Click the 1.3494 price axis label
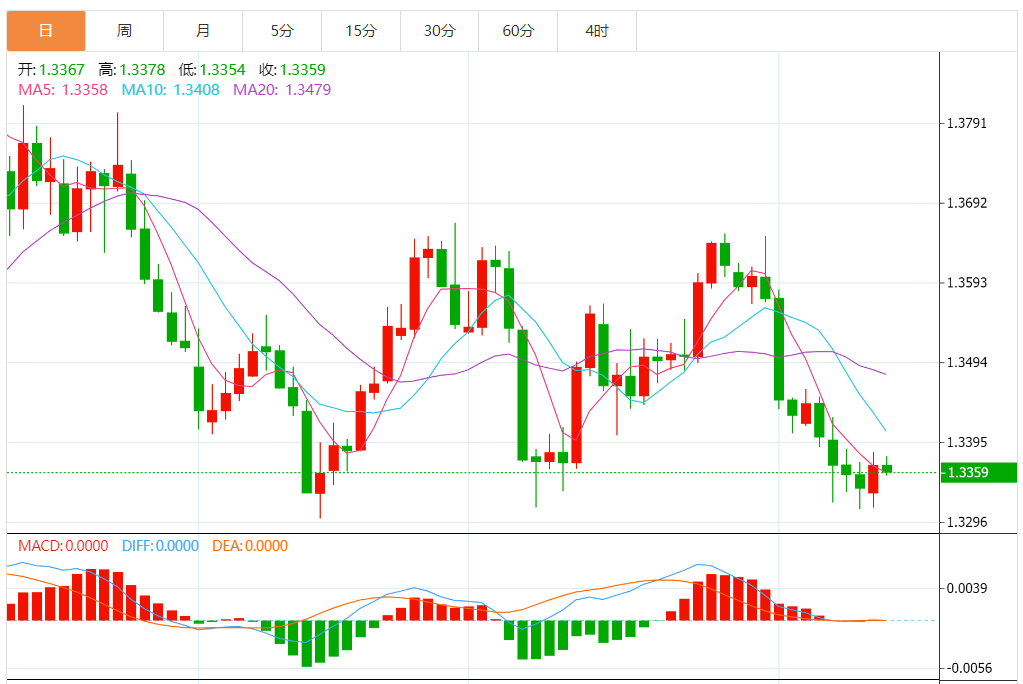The width and height of the screenshot is (1023, 684). click(x=967, y=362)
